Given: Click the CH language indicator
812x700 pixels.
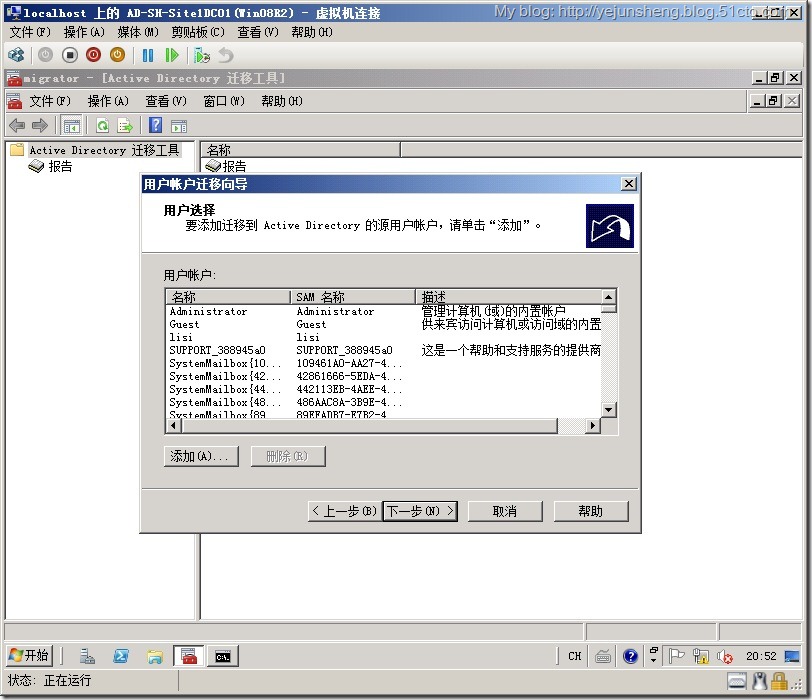Looking at the screenshot, I should click(574, 657).
